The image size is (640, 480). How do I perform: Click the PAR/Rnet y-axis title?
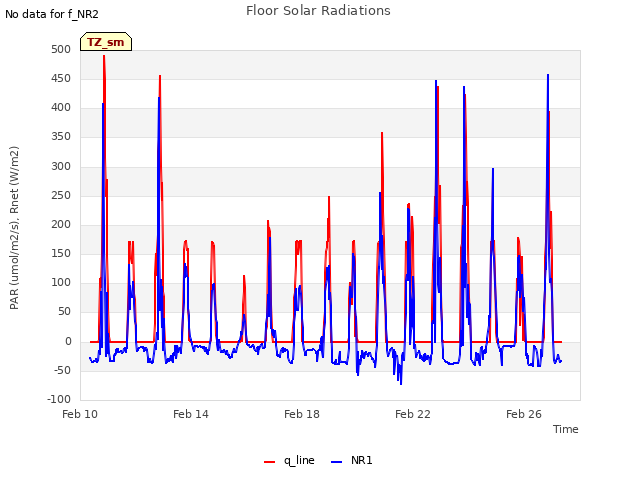14,228
